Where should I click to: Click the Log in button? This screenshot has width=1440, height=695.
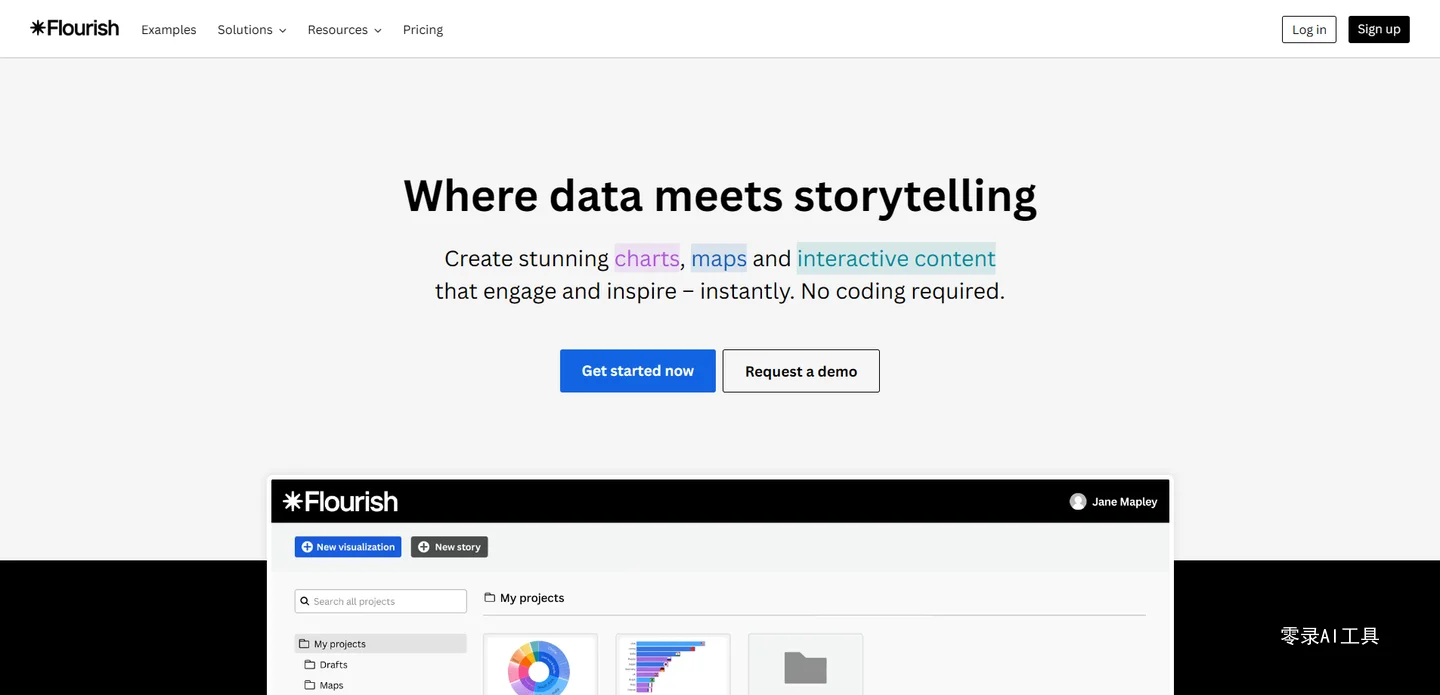coord(1309,30)
